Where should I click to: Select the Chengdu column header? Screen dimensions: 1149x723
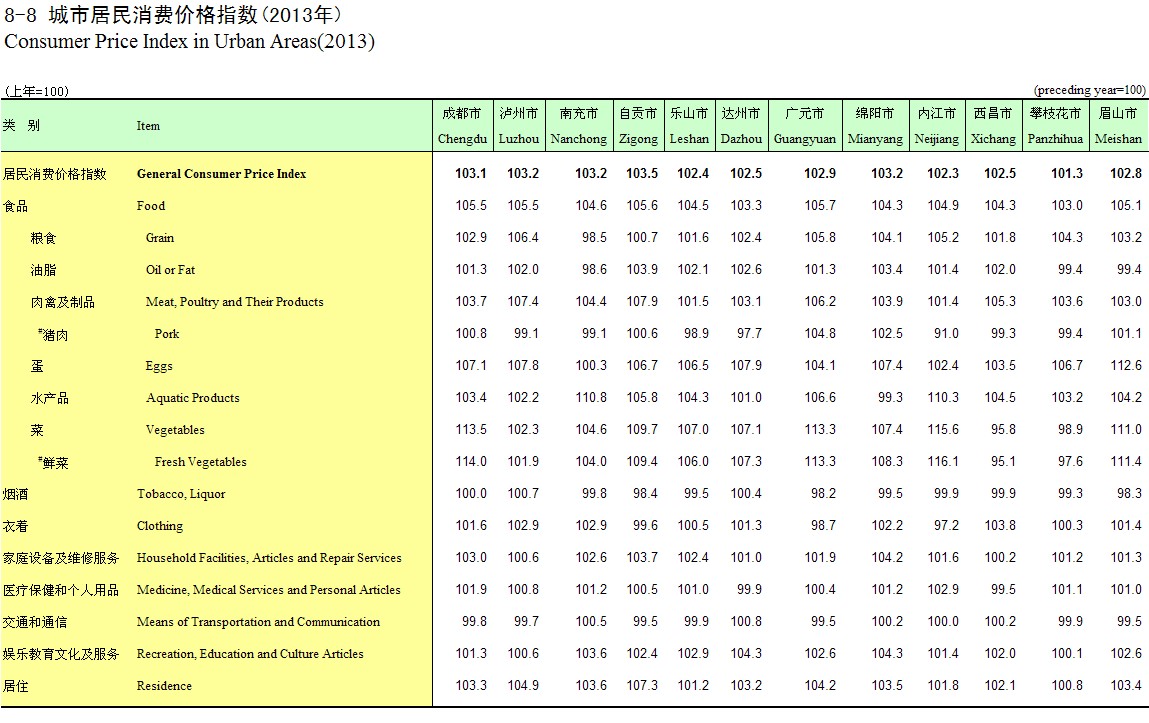click(462, 126)
